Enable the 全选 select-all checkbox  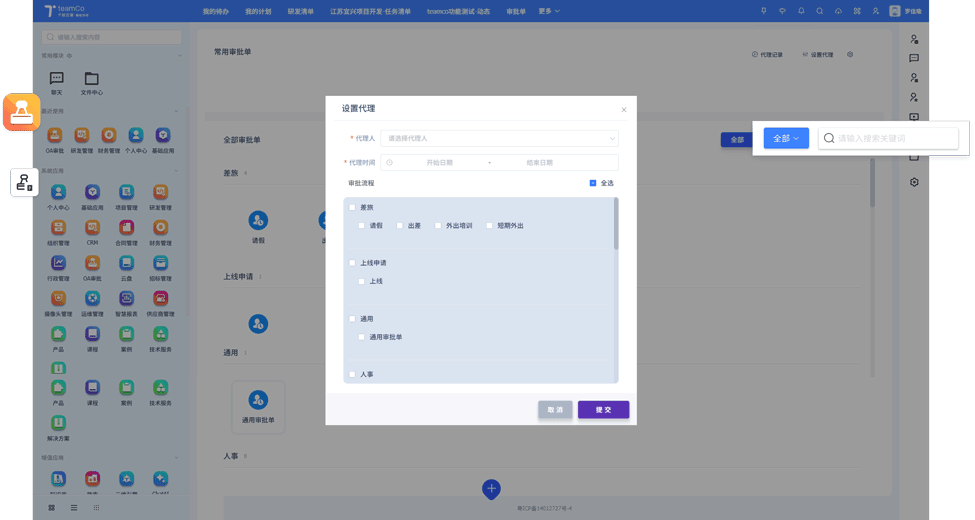pyautogui.click(x=593, y=183)
